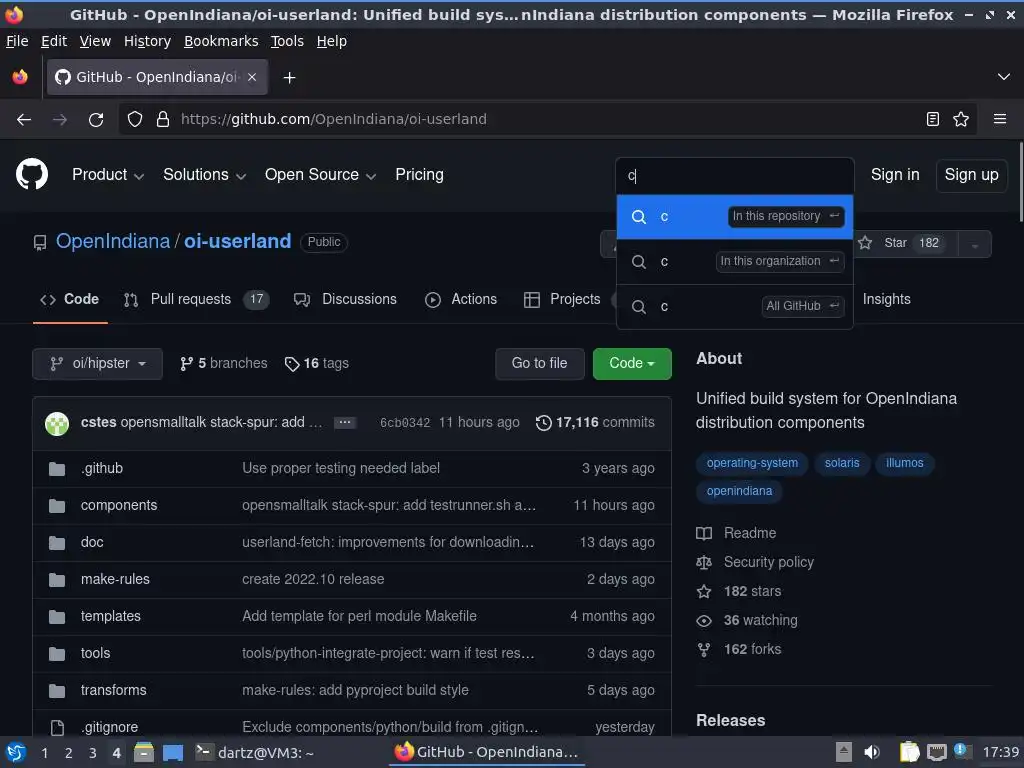Image resolution: width=1024 pixels, height=768 pixels.
Task: Select search 'In this repository' suggestion
Action: click(735, 217)
